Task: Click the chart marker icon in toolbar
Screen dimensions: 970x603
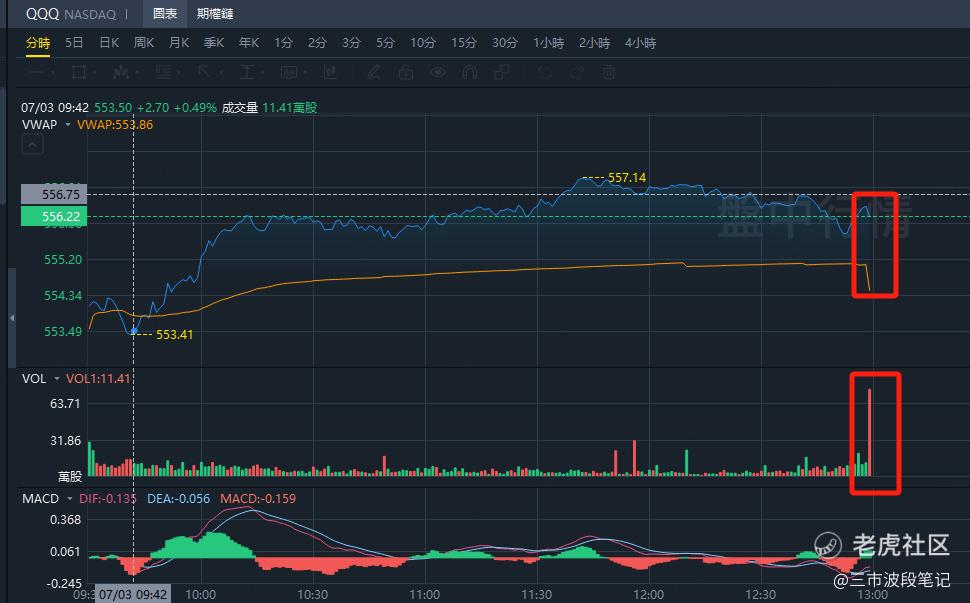Action: pyautogui.click(x=330, y=72)
